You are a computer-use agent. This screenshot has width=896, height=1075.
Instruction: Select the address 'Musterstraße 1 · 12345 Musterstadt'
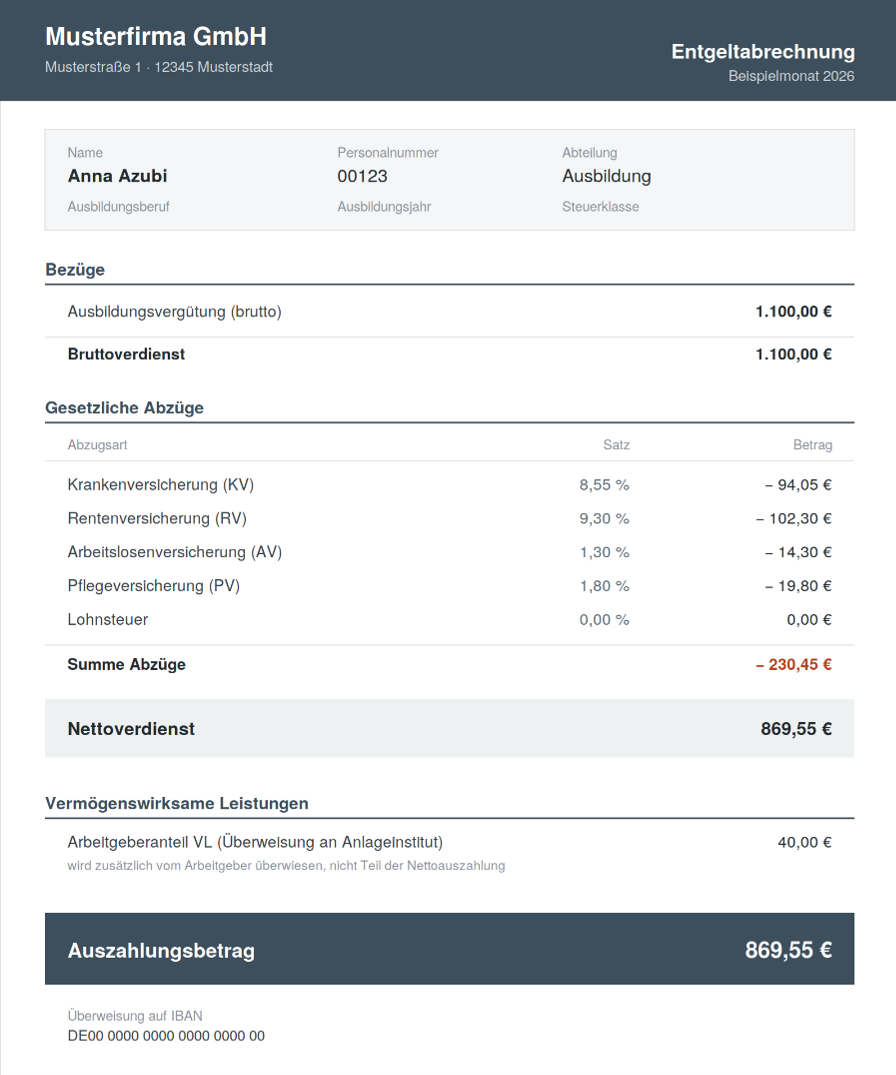pos(159,67)
